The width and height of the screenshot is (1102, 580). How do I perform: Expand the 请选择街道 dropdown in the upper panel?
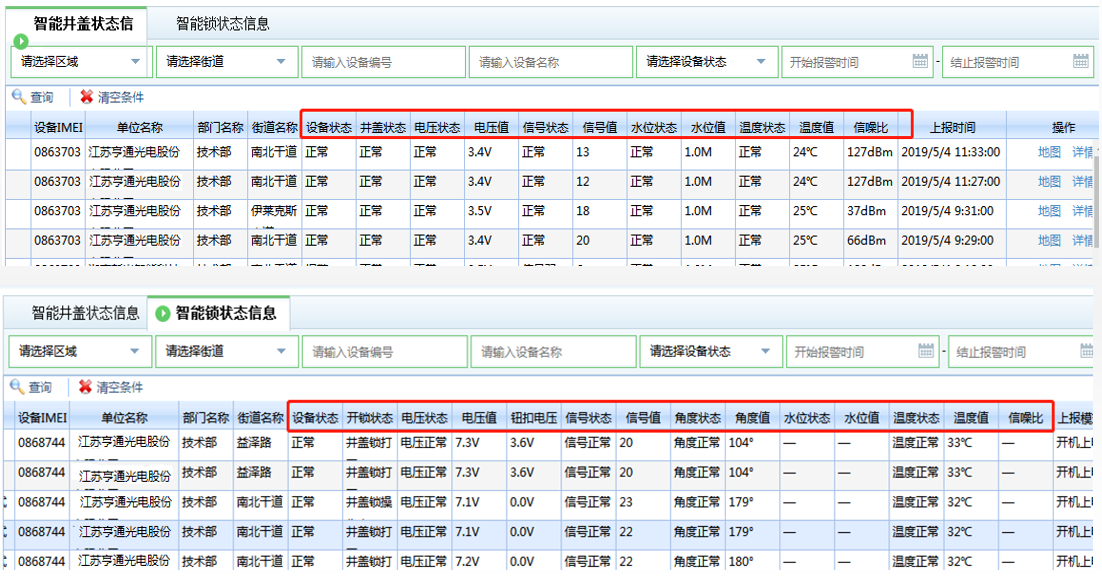[283, 61]
